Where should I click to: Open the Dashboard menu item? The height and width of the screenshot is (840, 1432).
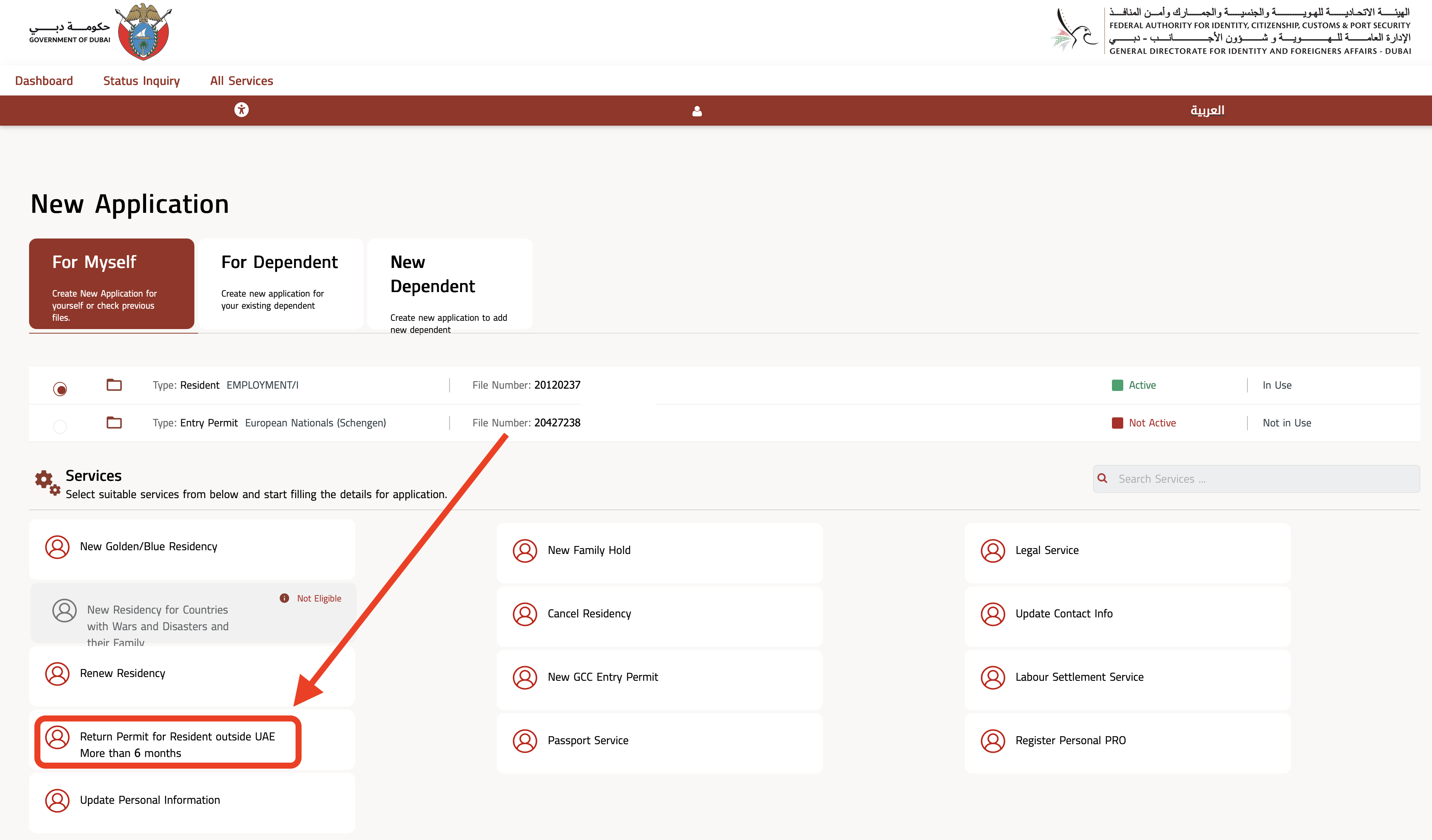(44, 81)
